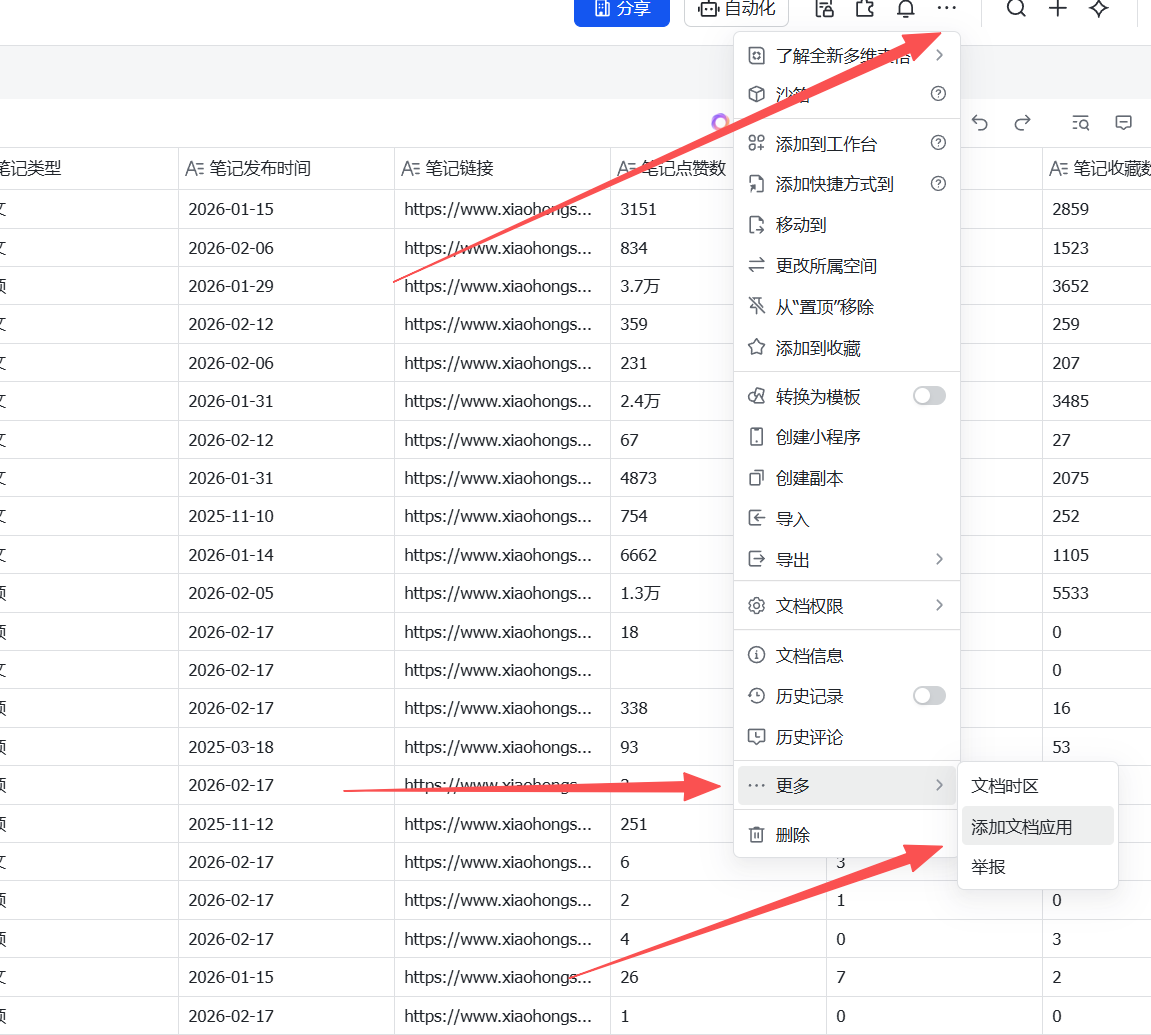The height and width of the screenshot is (1035, 1151).
Task: Select the cell with date 2025-11-12
Action: tap(286, 824)
